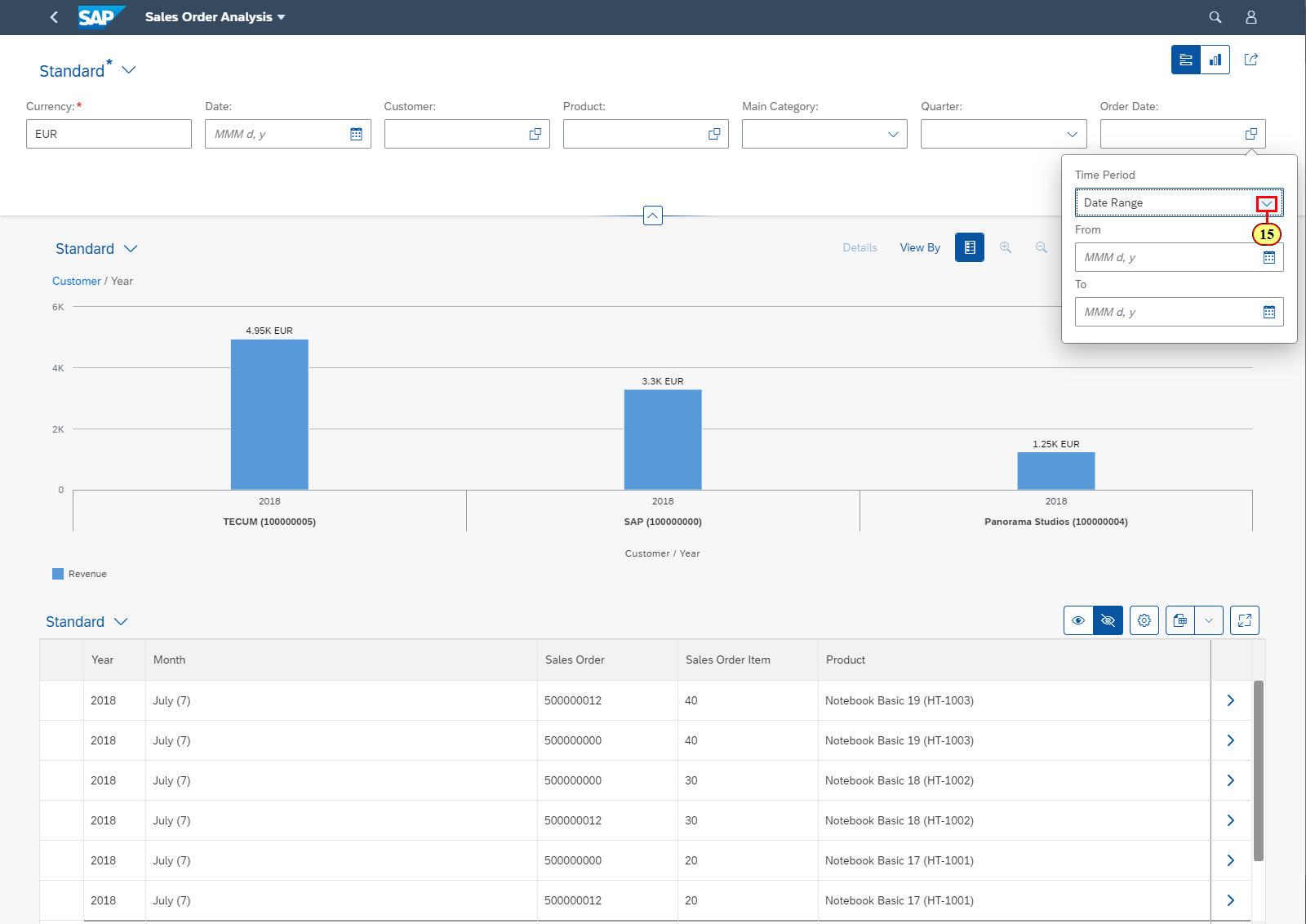Click the Sales Order Item column header
1306x924 pixels.
(x=748, y=660)
